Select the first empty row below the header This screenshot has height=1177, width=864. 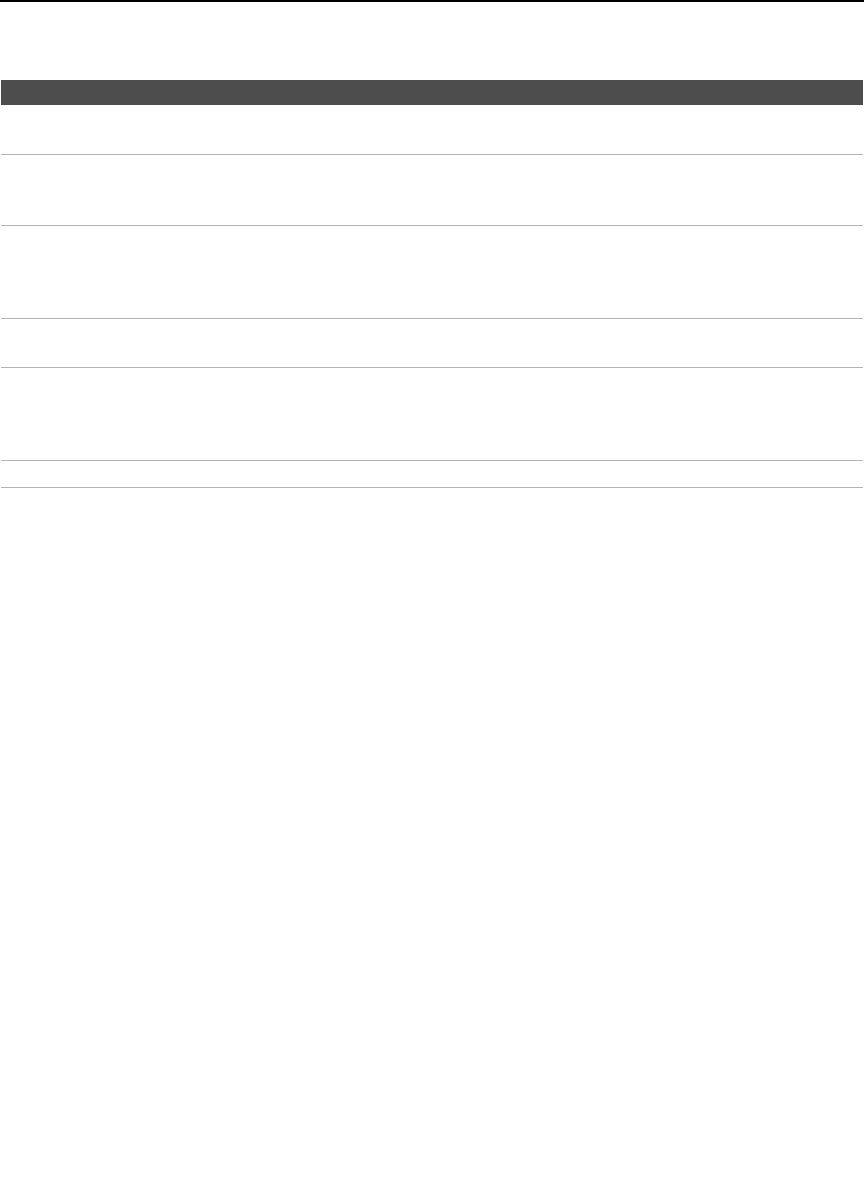point(432,130)
